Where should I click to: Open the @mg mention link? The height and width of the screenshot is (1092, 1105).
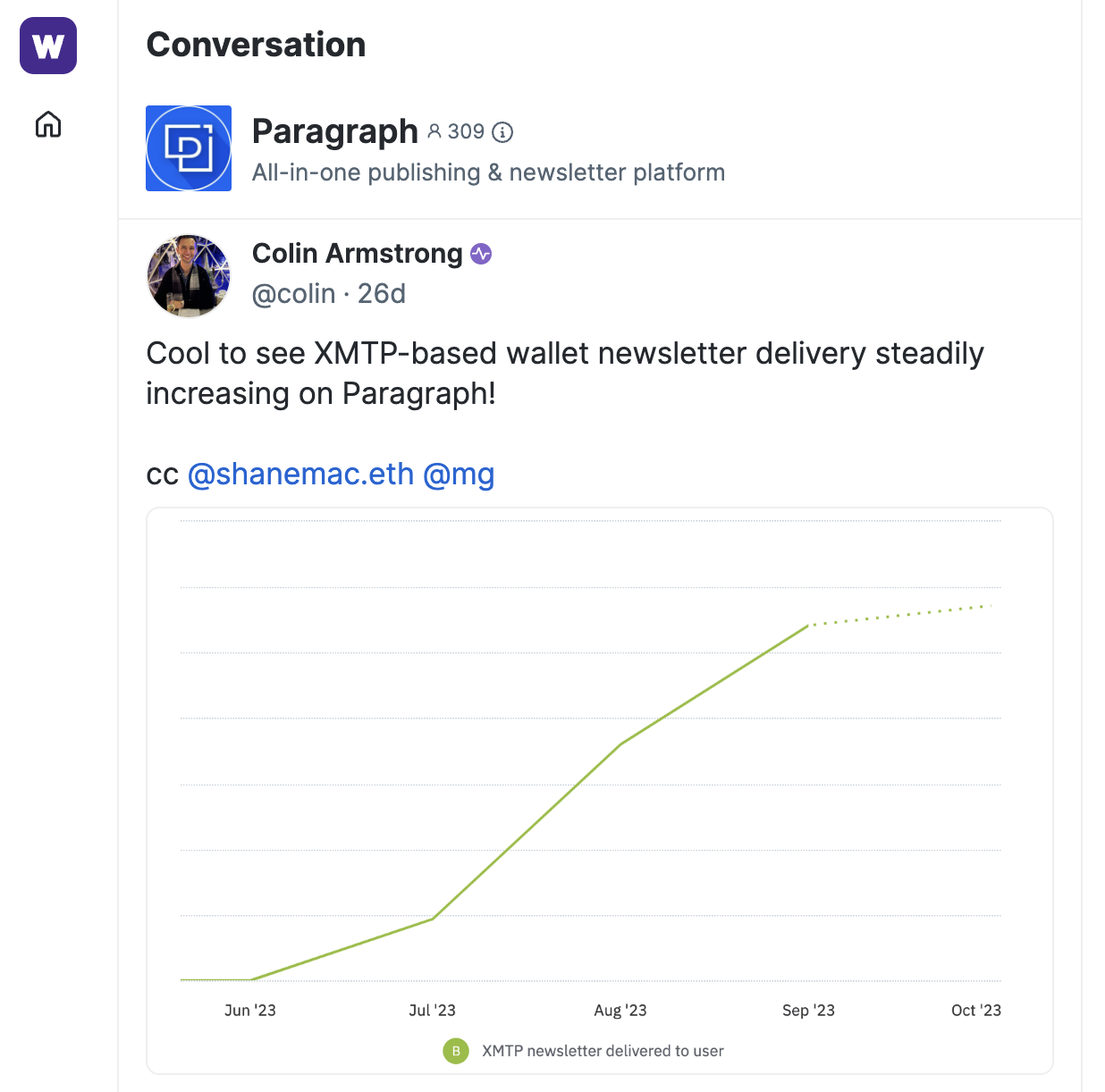458,474
